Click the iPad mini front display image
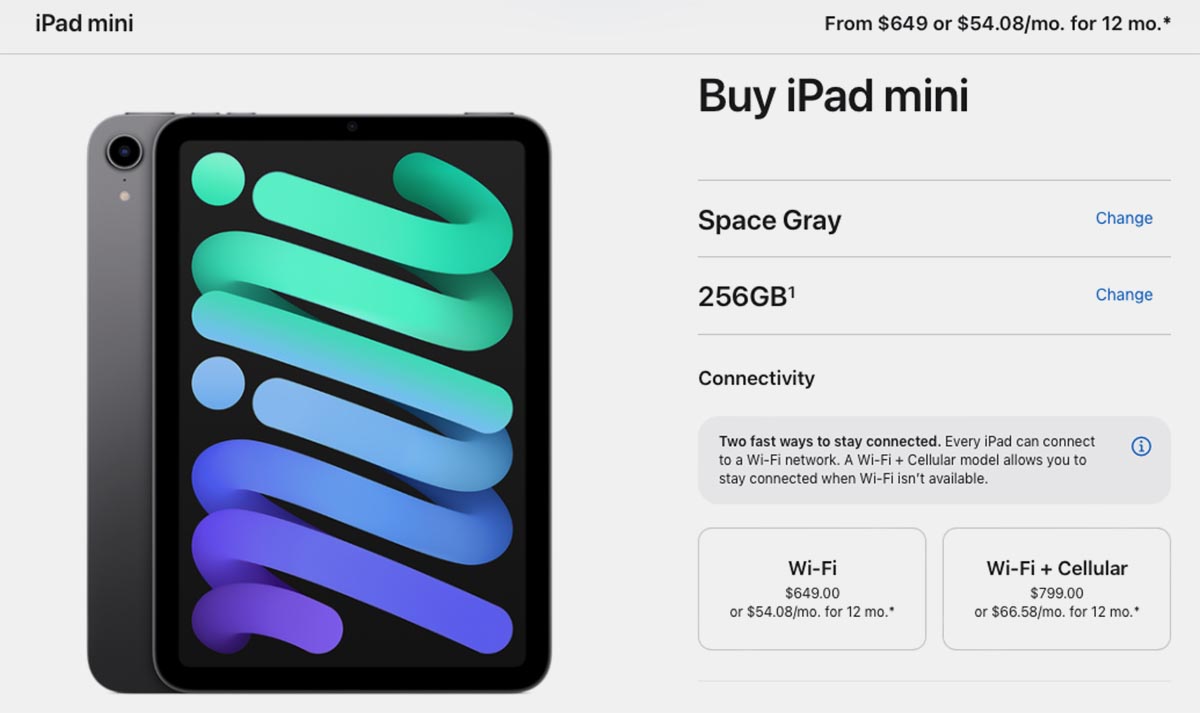 (352, 403)
